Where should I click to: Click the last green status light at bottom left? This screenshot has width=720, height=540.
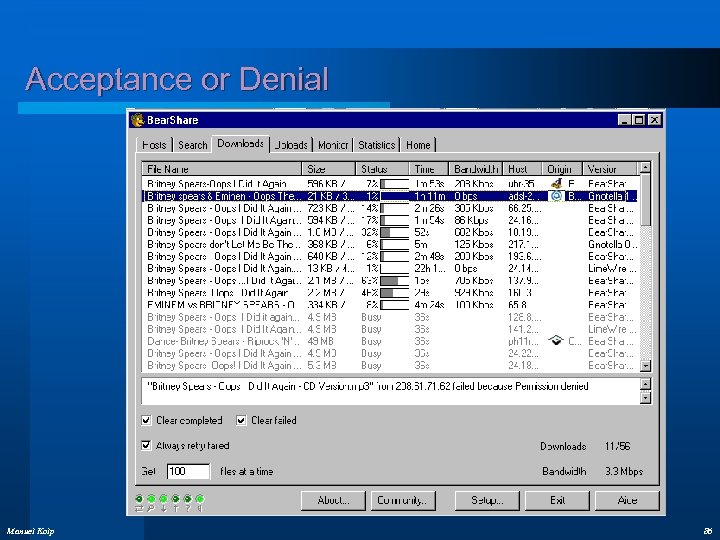pyautogui.click(x=199, y=498)
